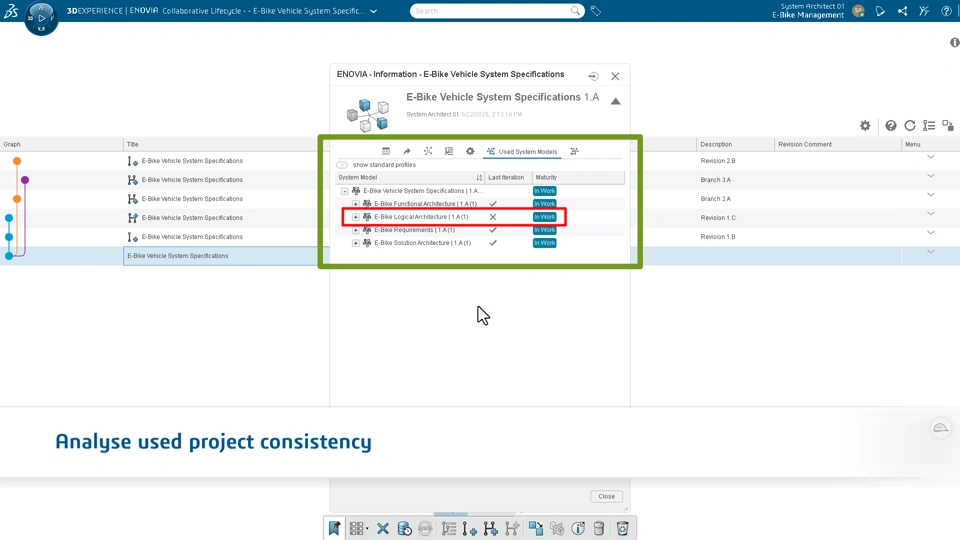Open the fourth dialog tab icon

click(449, 151)
